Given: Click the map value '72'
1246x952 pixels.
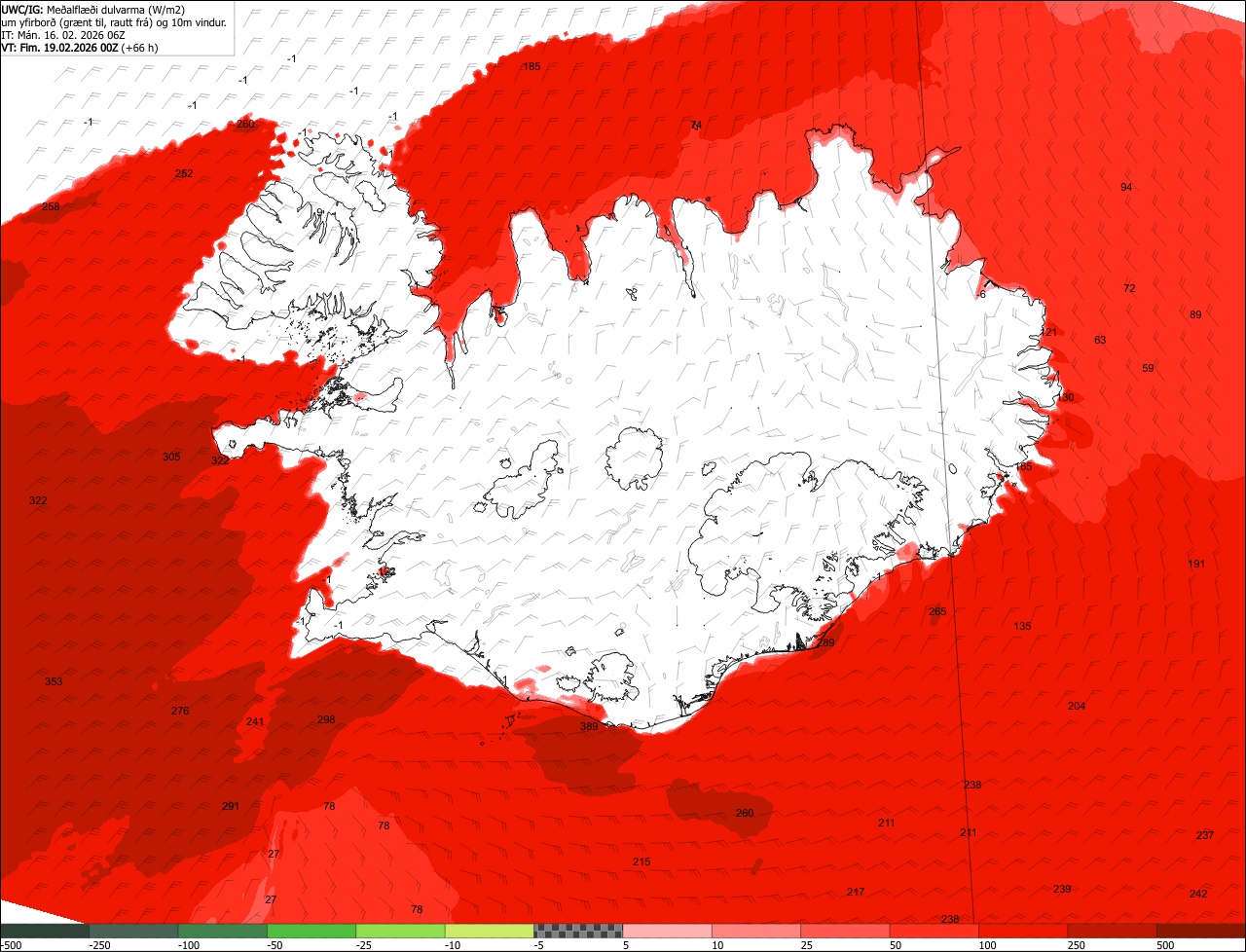Looking at the screenshot, I should (x=1129, y=288).
